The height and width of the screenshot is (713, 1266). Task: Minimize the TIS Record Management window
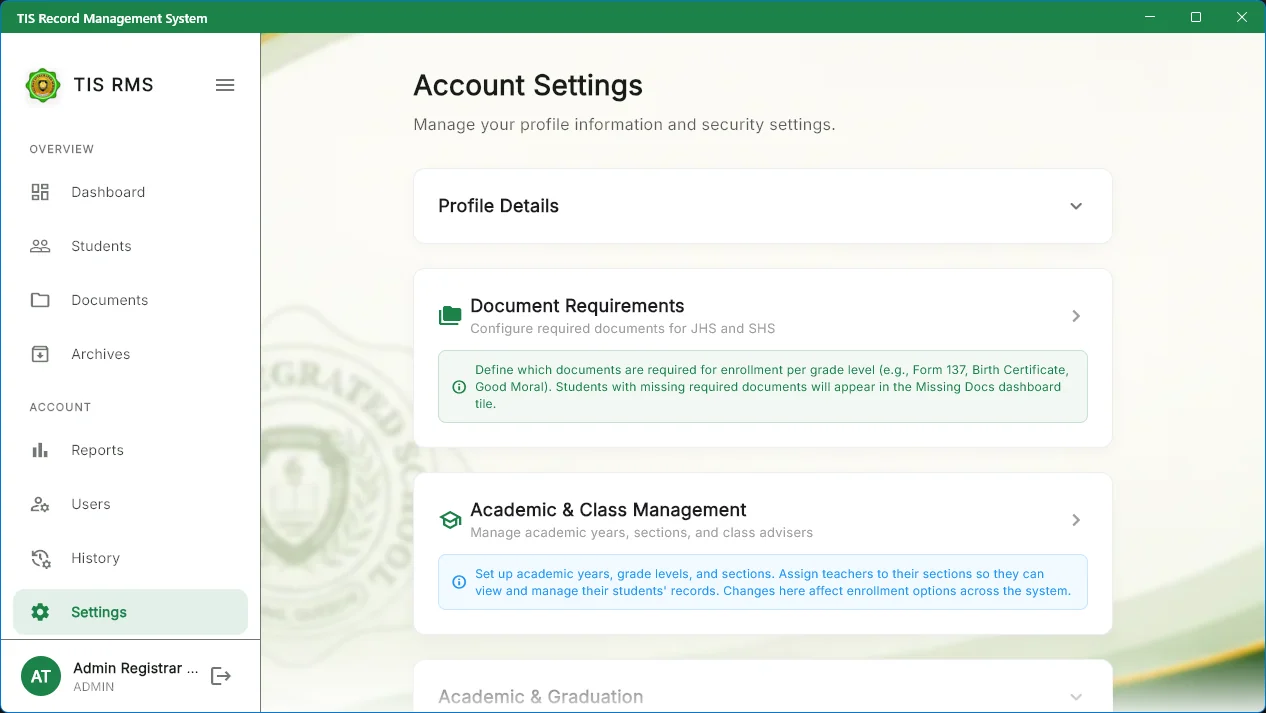1151,17
